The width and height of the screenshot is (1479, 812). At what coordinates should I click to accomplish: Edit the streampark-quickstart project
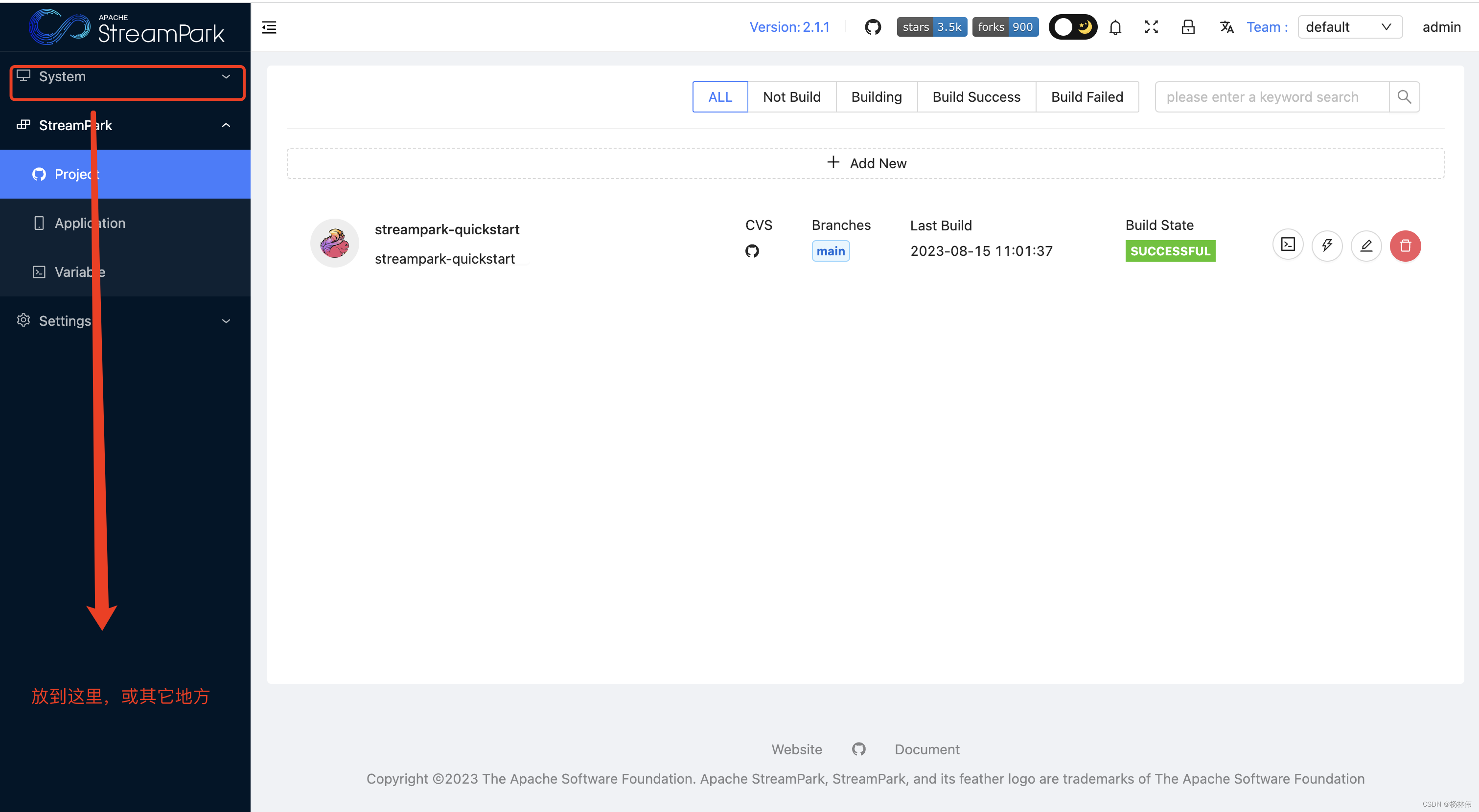click(1366, 246)
